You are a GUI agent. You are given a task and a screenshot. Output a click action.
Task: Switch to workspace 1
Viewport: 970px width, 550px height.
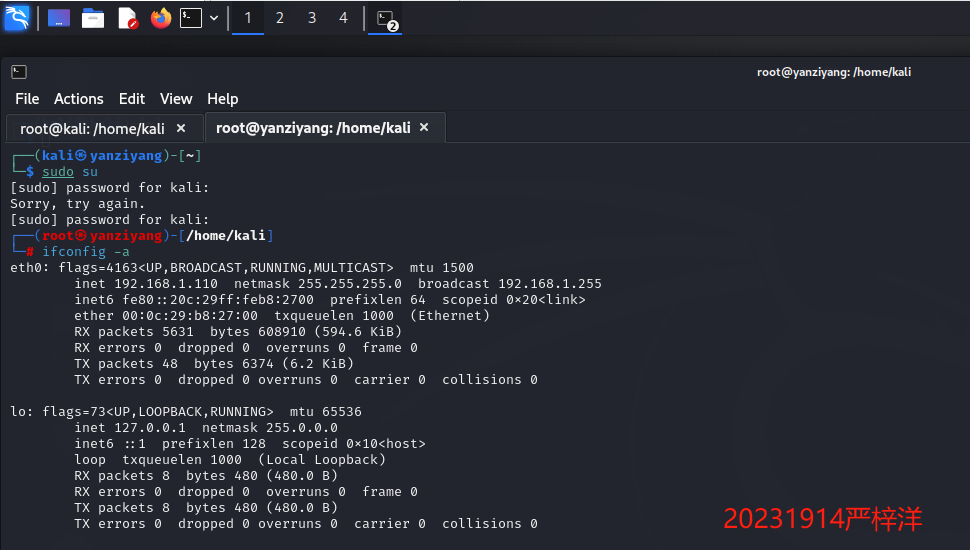(248, 18)
